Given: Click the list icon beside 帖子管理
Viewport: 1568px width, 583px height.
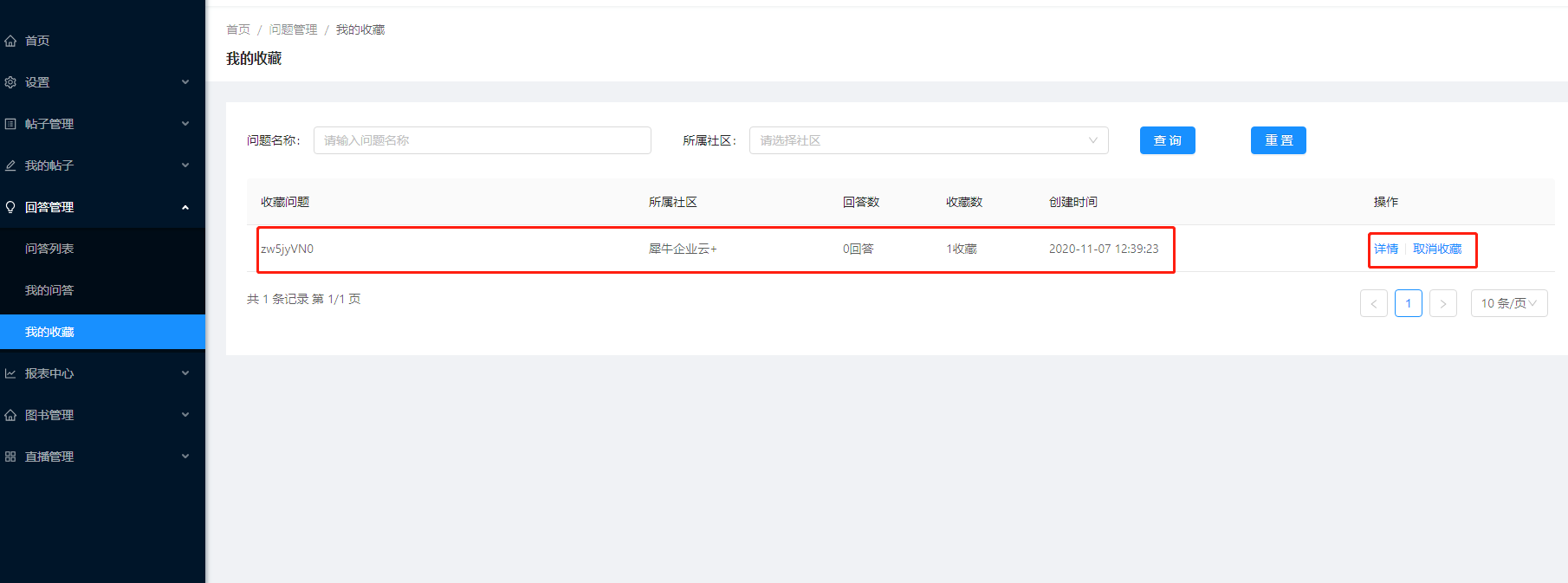Looking at the screenshot, I should pyautogui.click(x=10, y=124).
